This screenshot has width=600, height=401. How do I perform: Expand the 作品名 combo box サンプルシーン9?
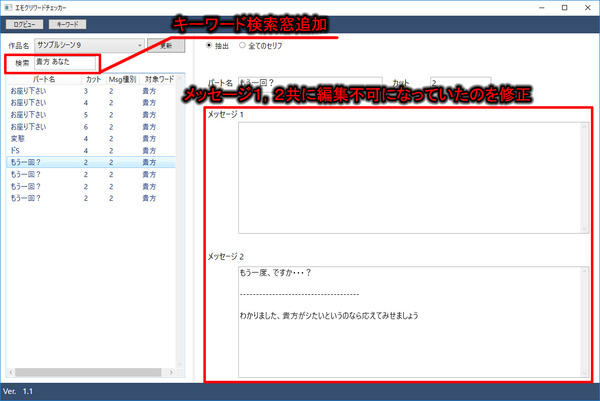[89, 46]
